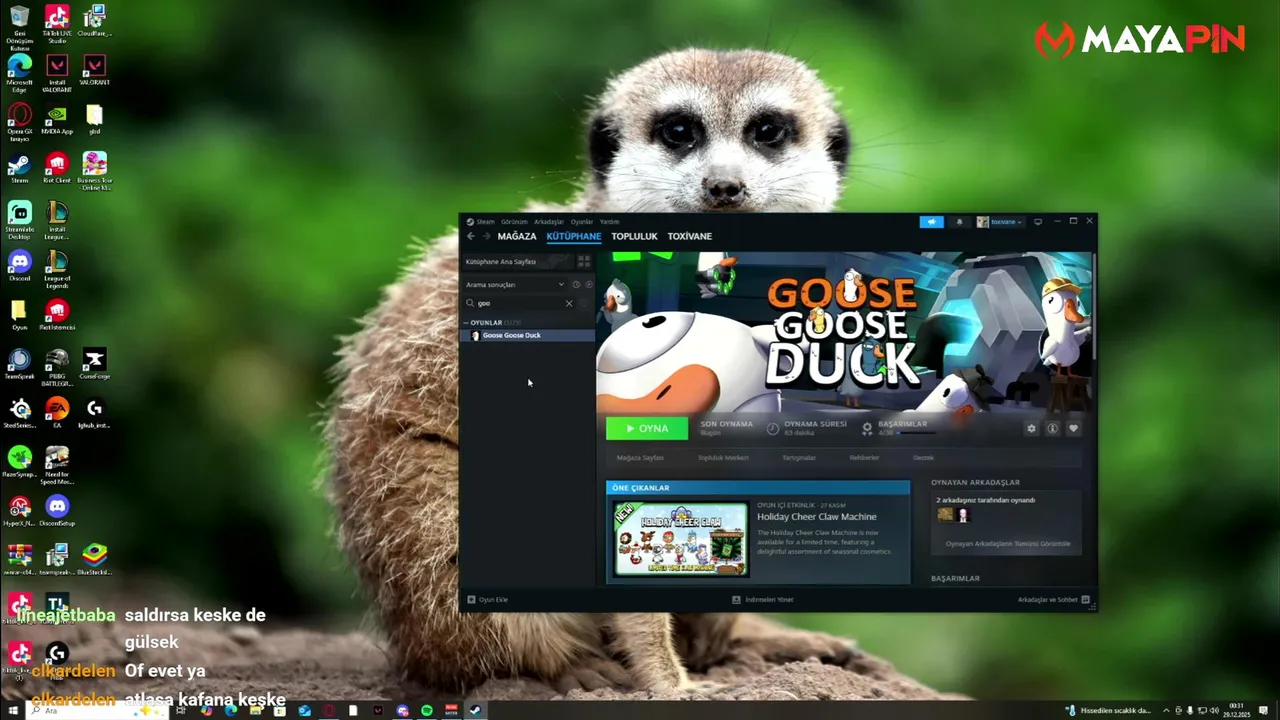This screenshot has width=1280, height=720.
Task: Open the Tartışmalar link
Action: [x=799, y=458]
